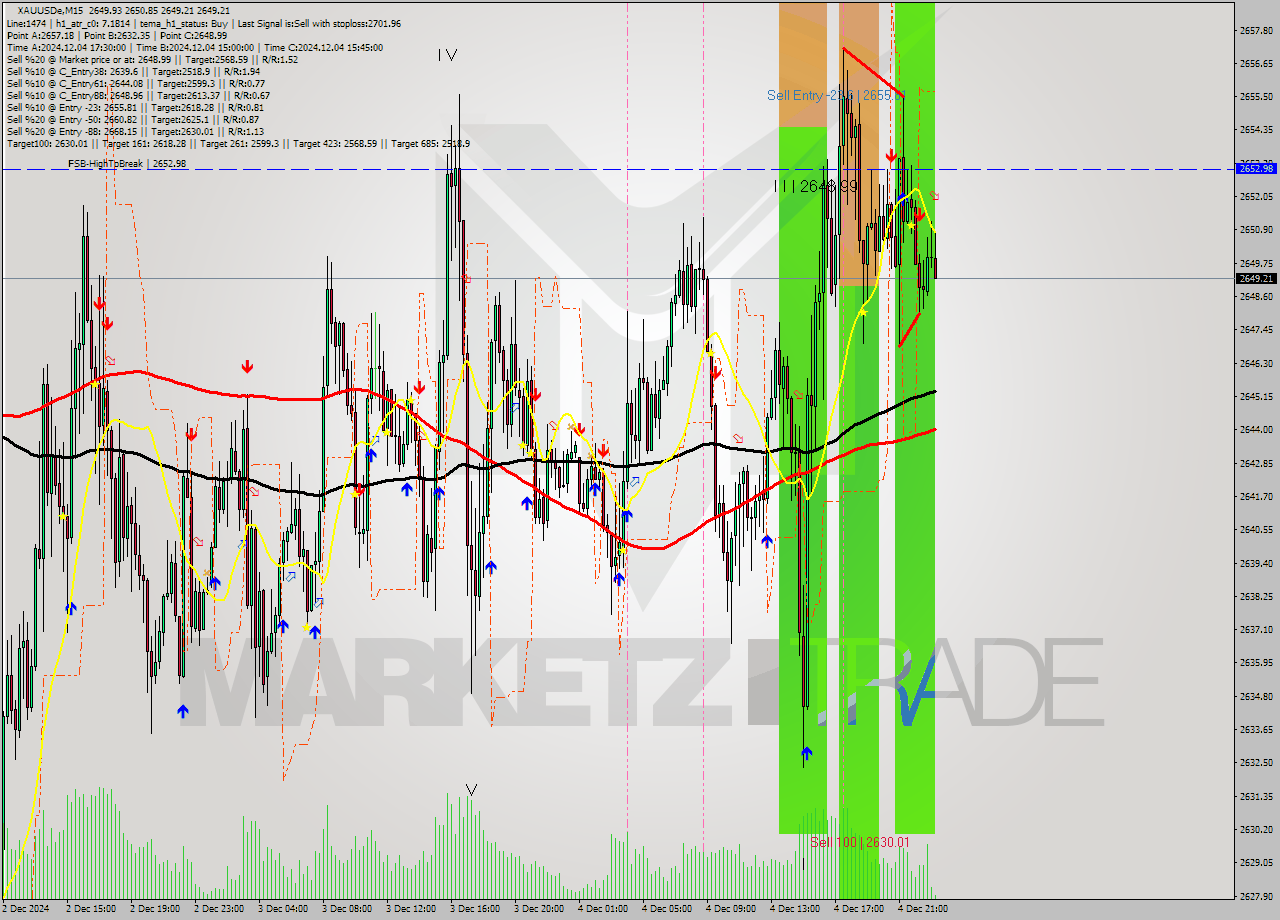Click the 2652.98 level price tag
1280x920 pixels.
pos(1255,168)
